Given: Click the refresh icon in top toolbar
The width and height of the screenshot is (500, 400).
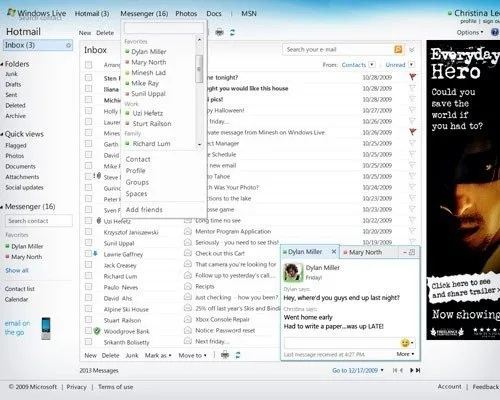Looking at the screenshot, I should [x=232, y=32].
